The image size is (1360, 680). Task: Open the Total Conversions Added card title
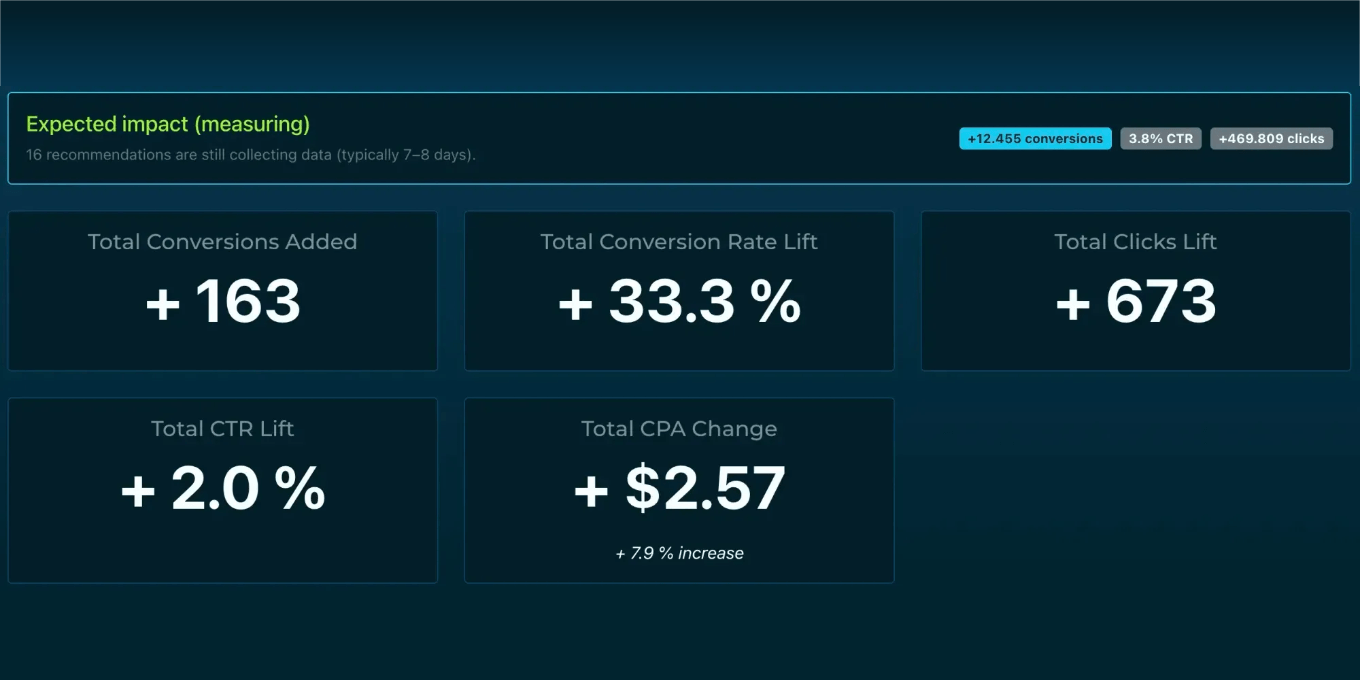pos(222,242)
